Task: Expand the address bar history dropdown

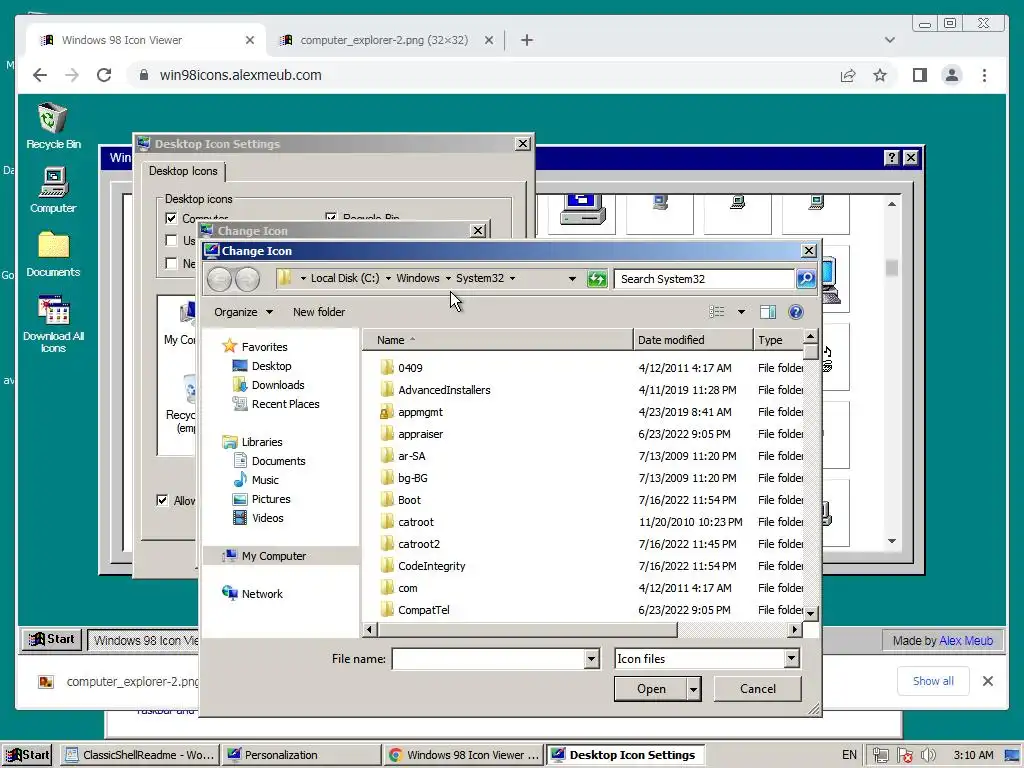Action: pyautogui.click(x=572, y=279)
